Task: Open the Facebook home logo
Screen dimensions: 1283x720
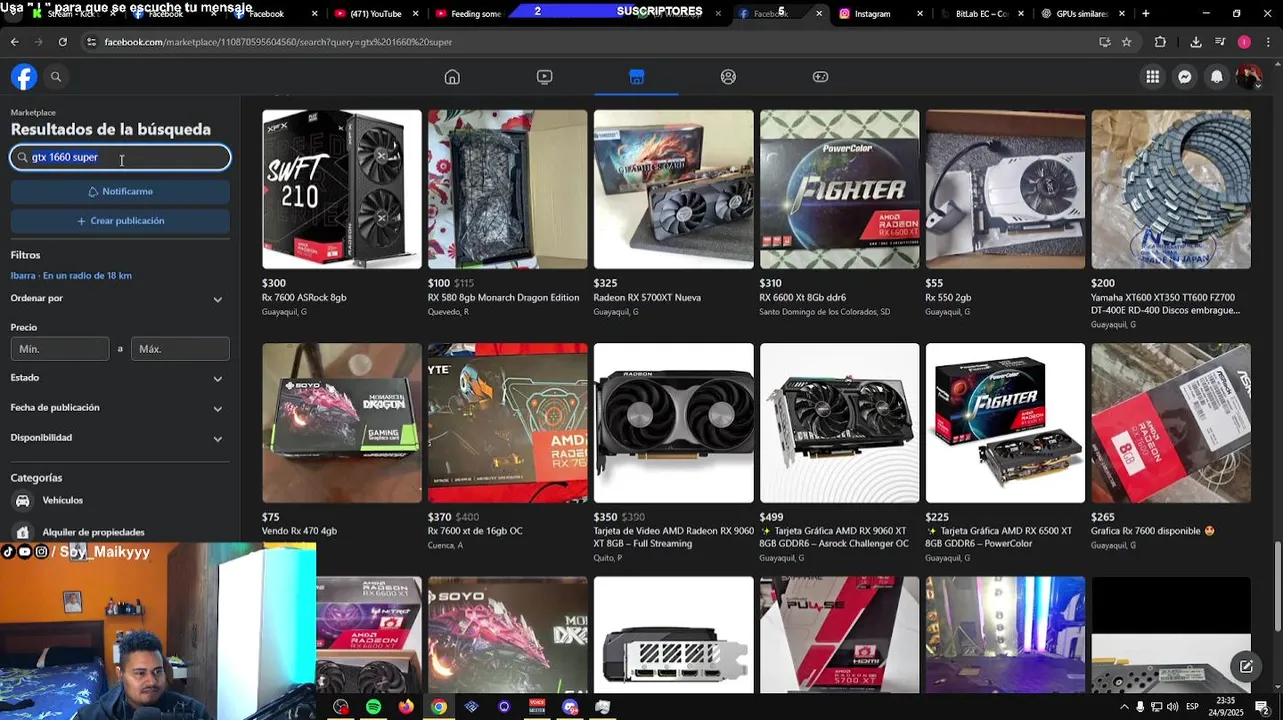Action: 24,77
